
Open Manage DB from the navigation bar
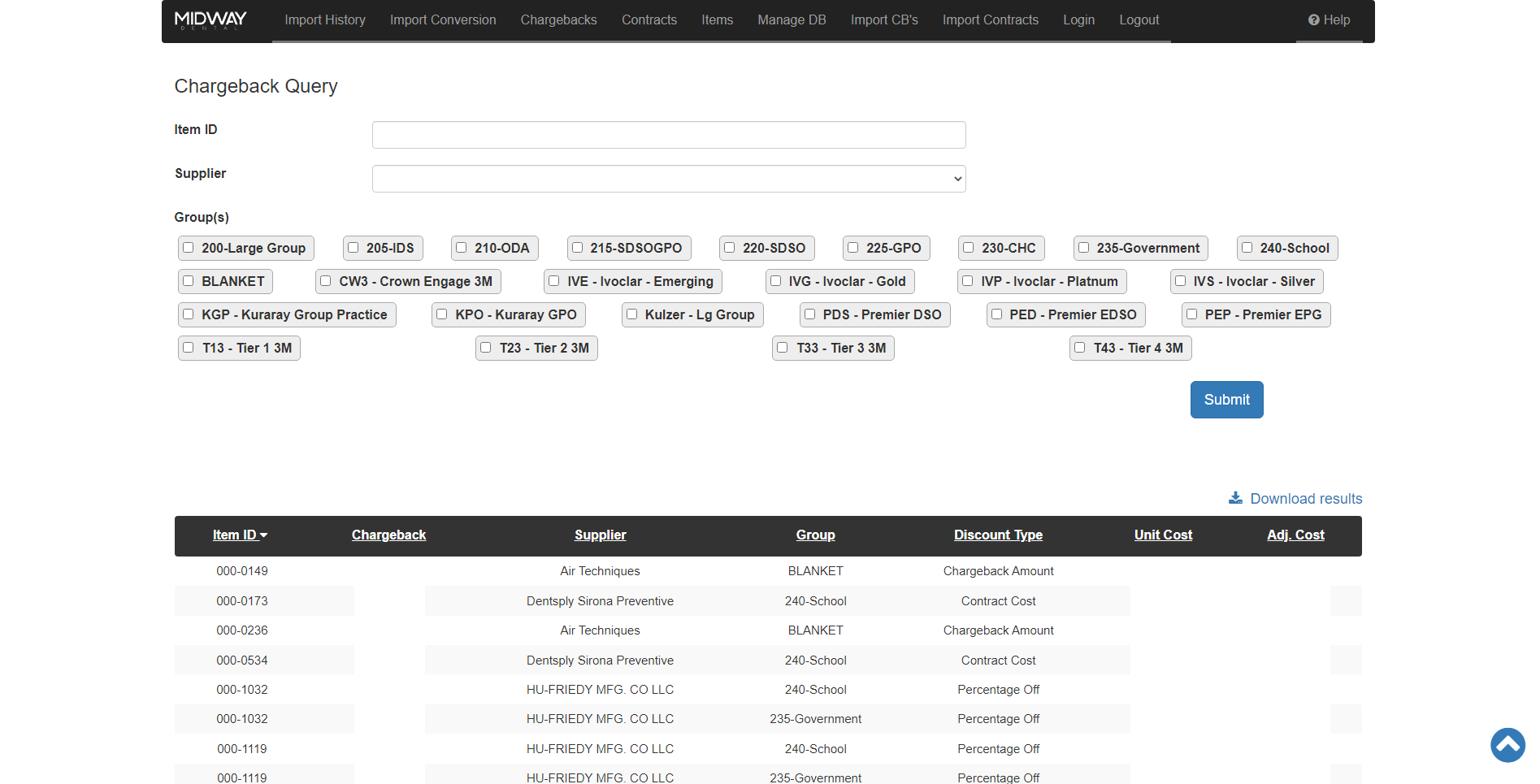(792, 20)
